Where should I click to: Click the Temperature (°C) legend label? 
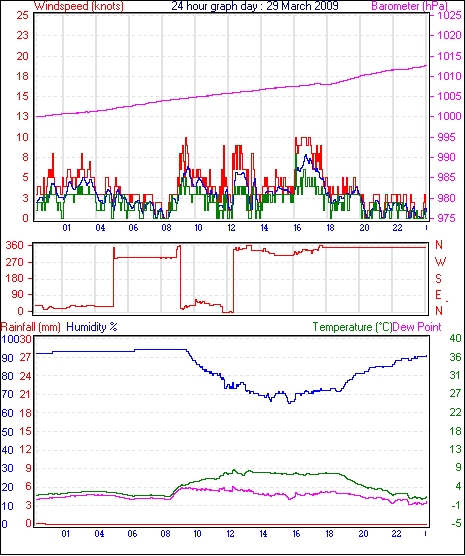[x=352, y=327]
